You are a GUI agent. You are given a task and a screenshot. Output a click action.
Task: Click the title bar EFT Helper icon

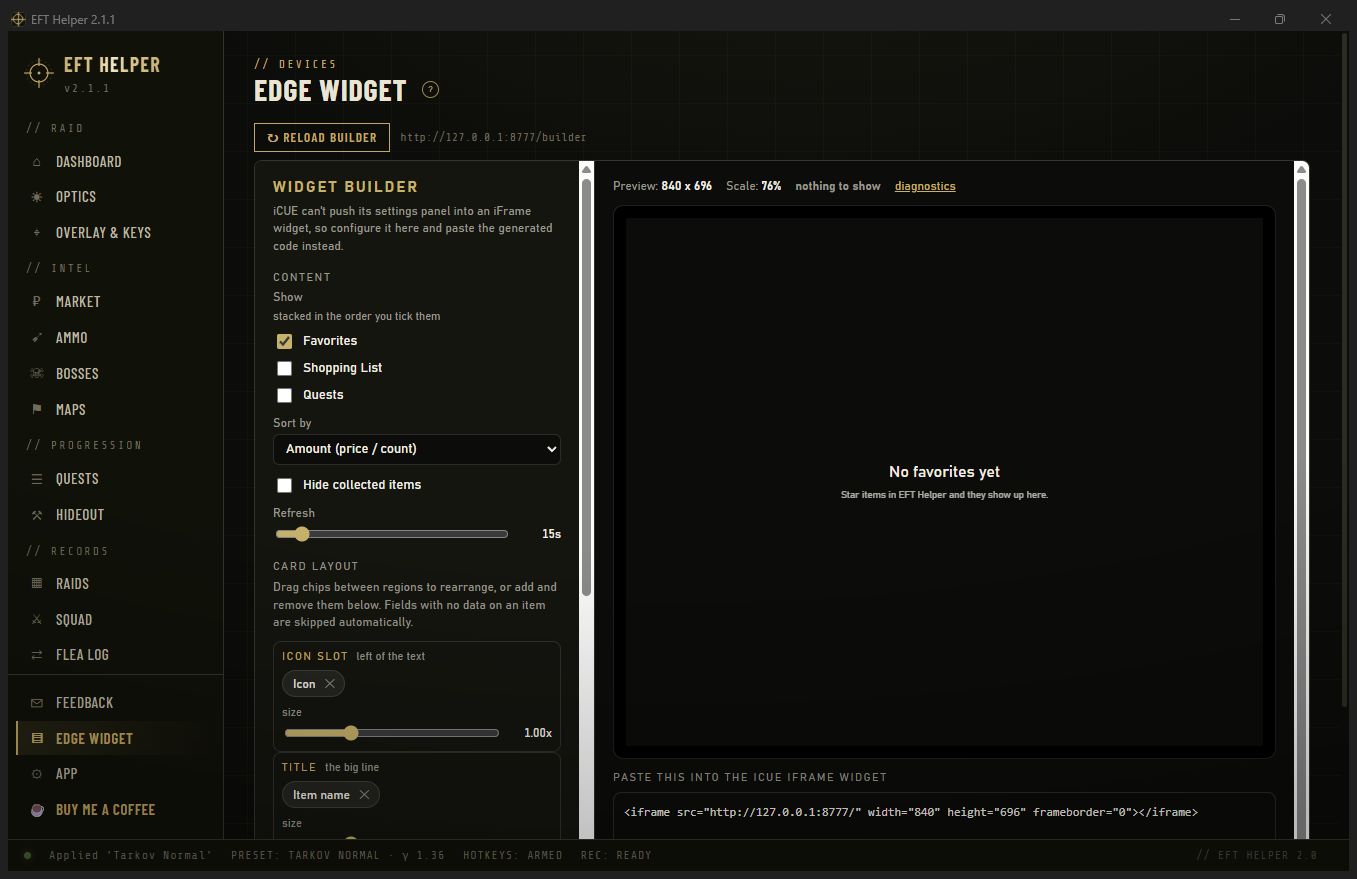coord(18,20)
